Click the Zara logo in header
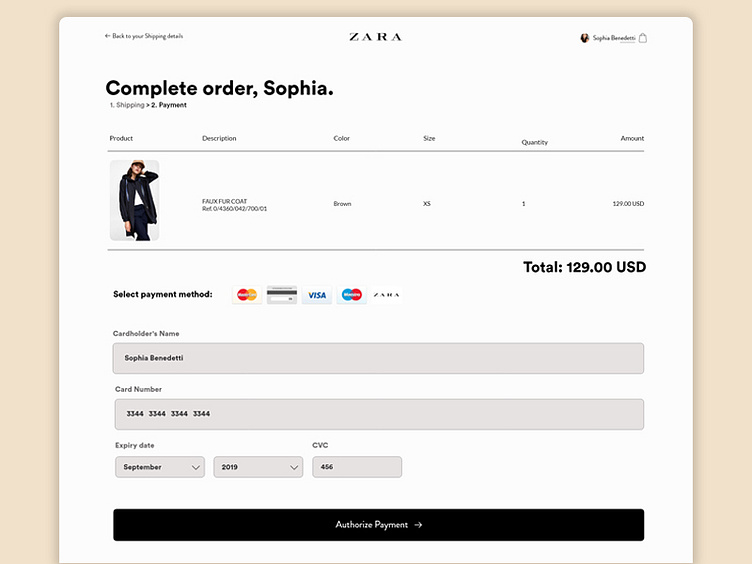The image size is (752, 564). point(375,37)
